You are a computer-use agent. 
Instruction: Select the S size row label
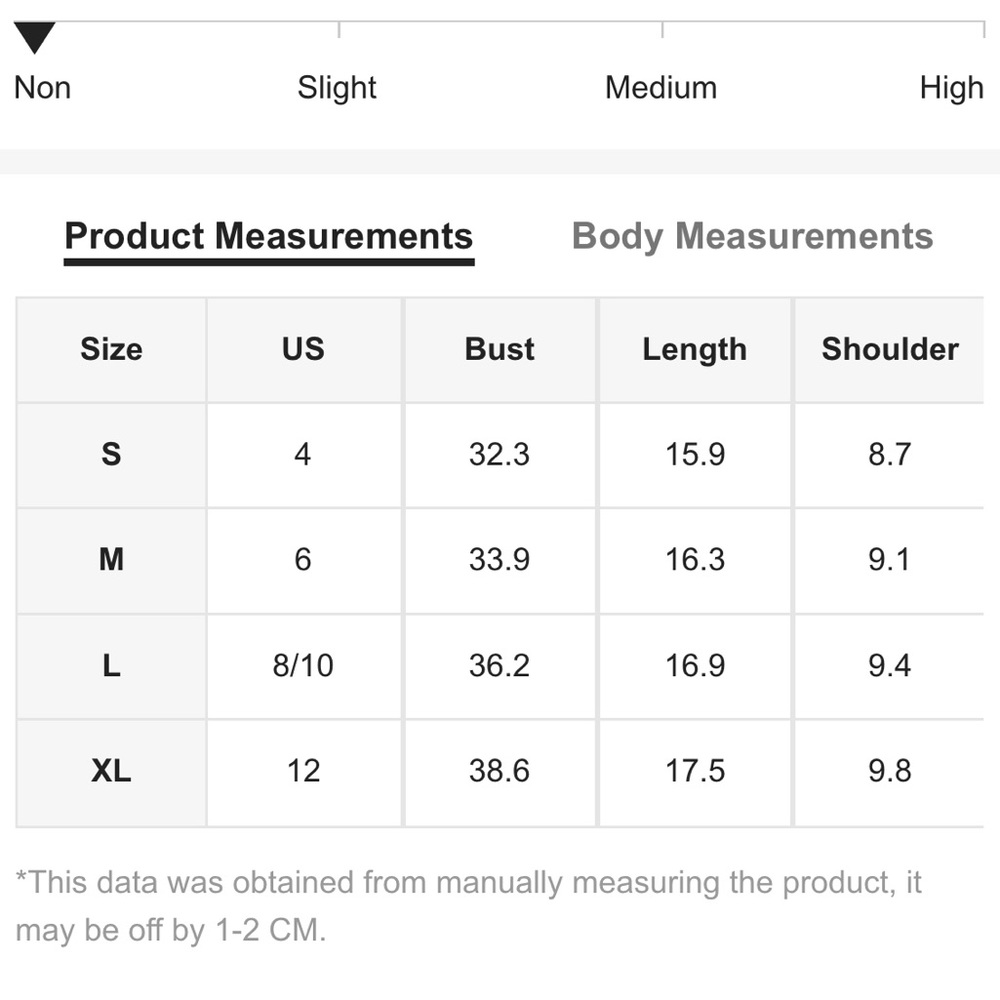pyautogui.click(x=111, y=455)
